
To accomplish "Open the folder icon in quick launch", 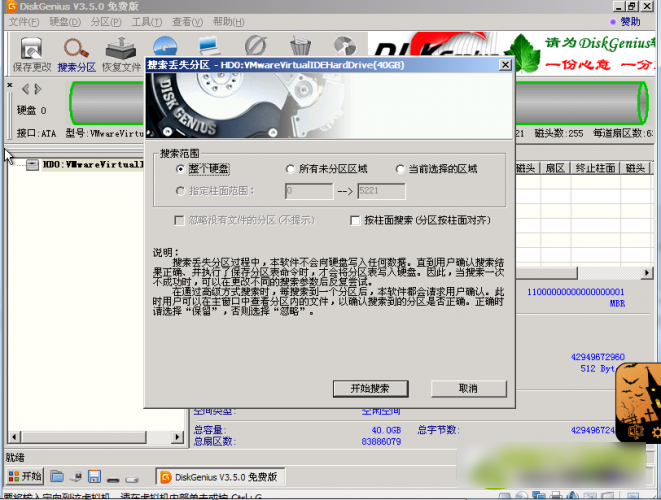I will pyautogui.click(x=57, y=477).
